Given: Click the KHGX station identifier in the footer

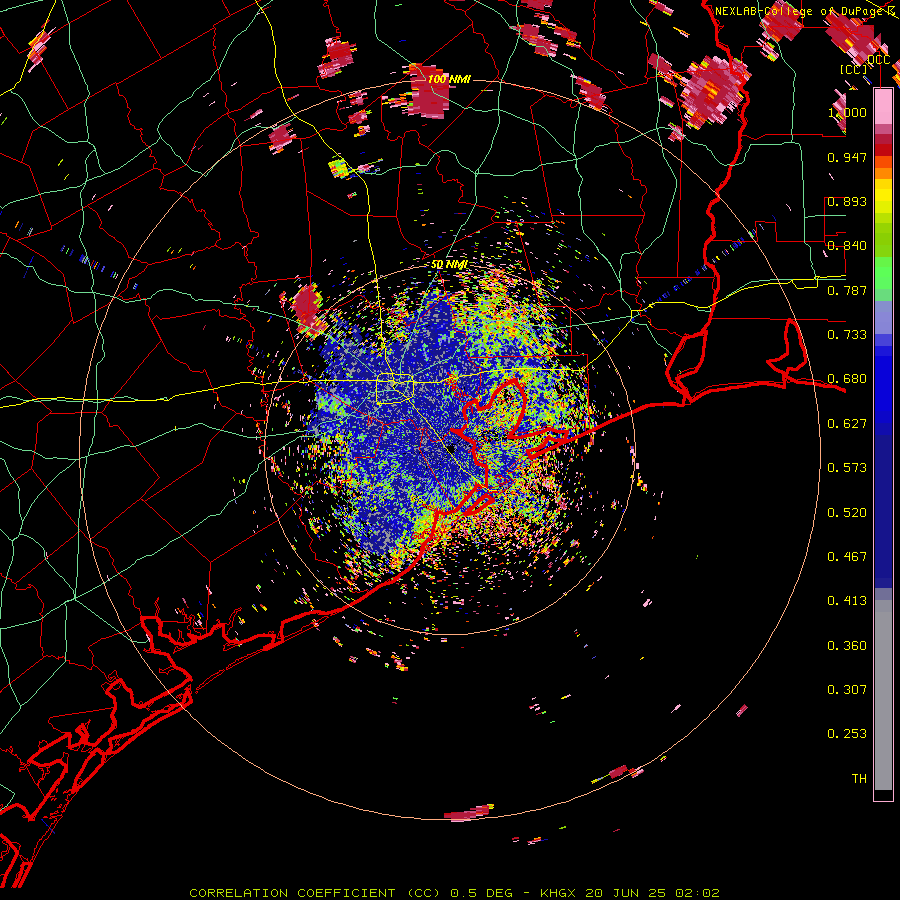Looking at the screenshot, I should pos(557,893).
